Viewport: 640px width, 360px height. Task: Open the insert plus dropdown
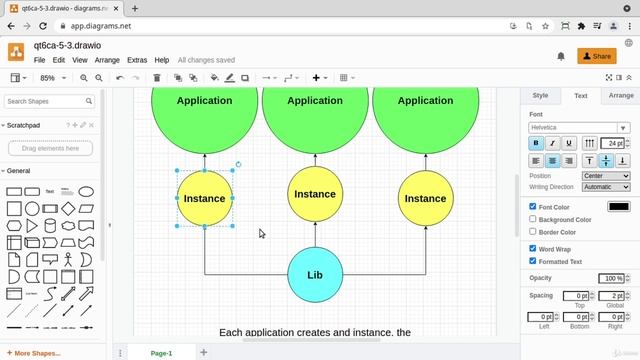tap(320, 78)
